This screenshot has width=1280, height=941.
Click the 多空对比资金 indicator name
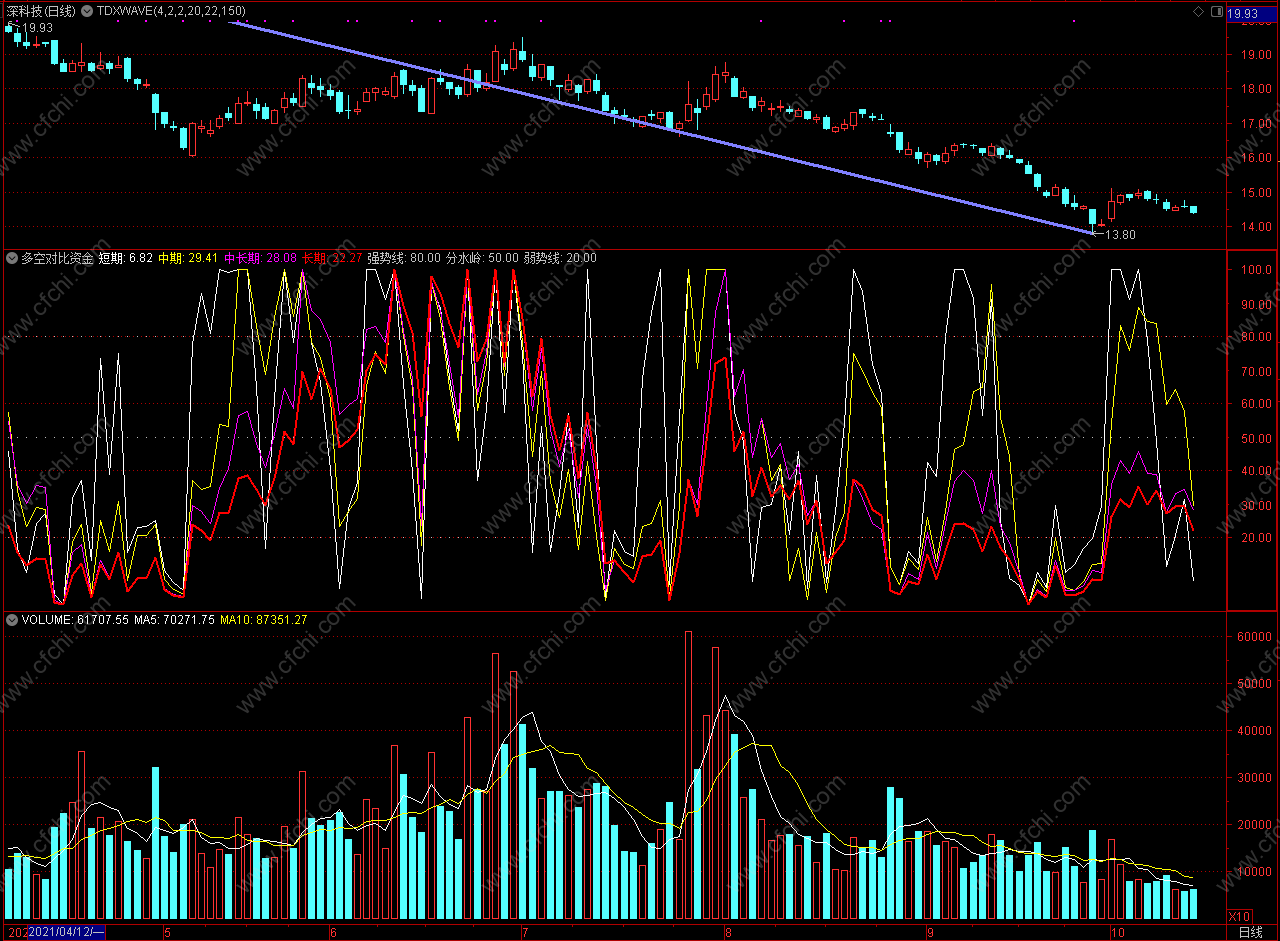pos(57,258)
